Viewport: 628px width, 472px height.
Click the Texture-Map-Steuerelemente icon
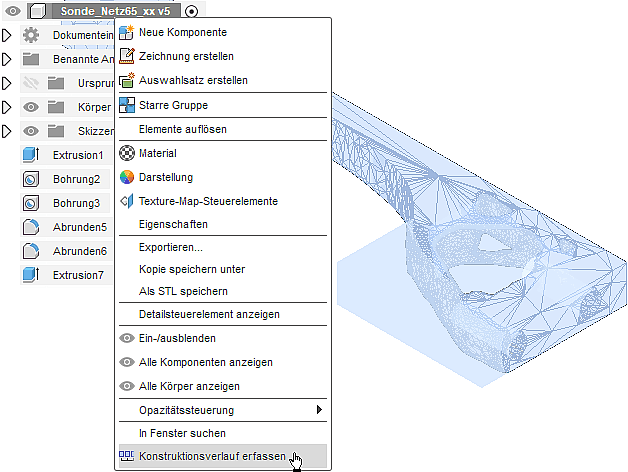click(127, 201)
